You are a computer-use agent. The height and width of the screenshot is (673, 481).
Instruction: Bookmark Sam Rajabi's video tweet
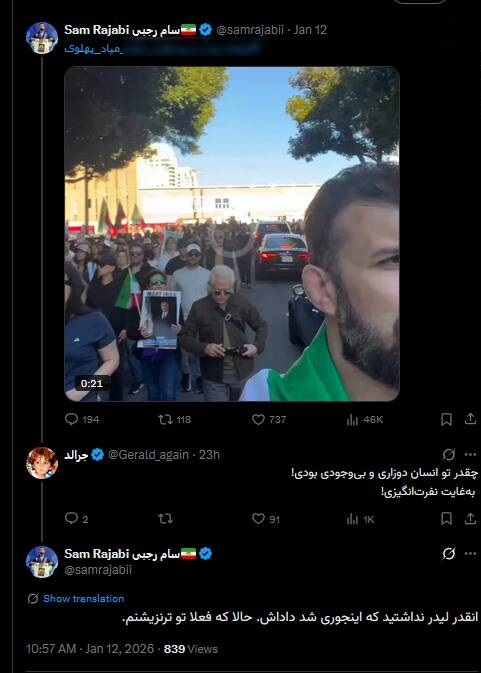446,419
